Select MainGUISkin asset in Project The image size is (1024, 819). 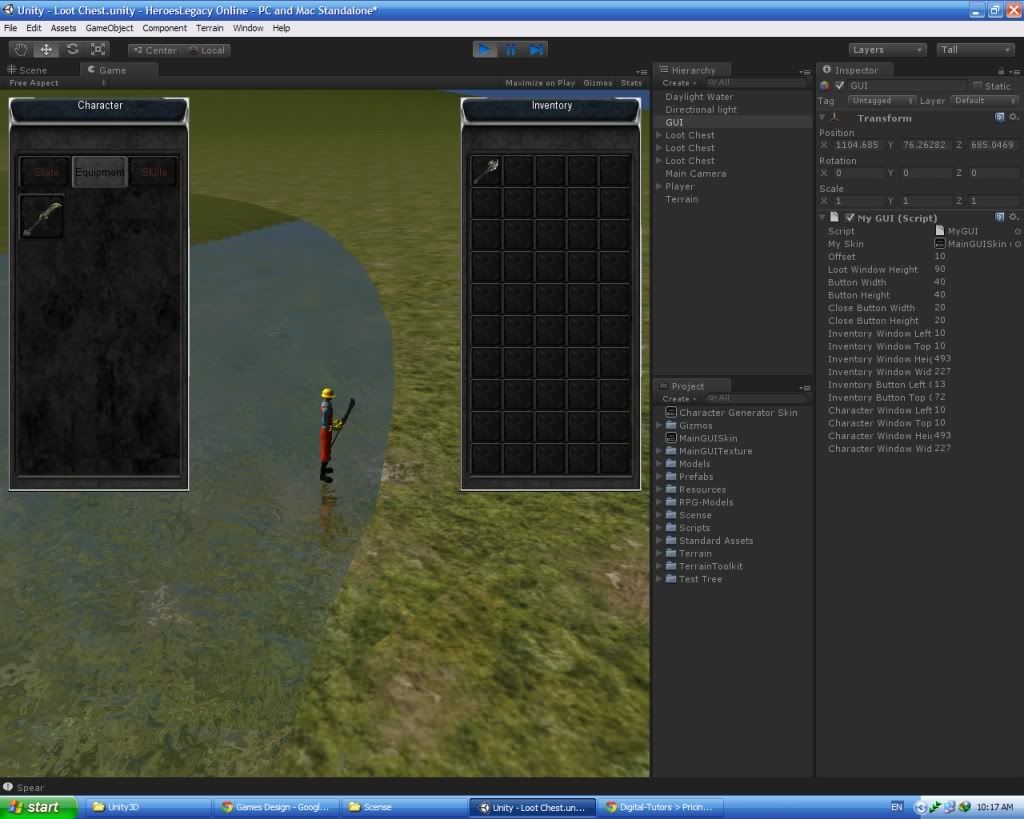coord(701,438)
